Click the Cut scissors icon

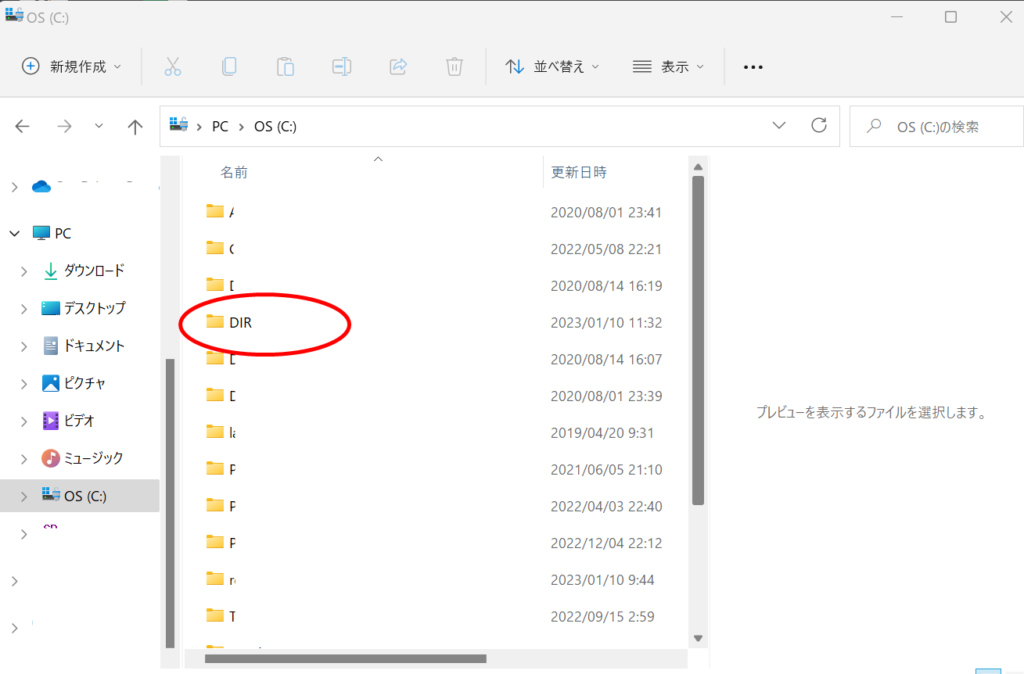172,67
